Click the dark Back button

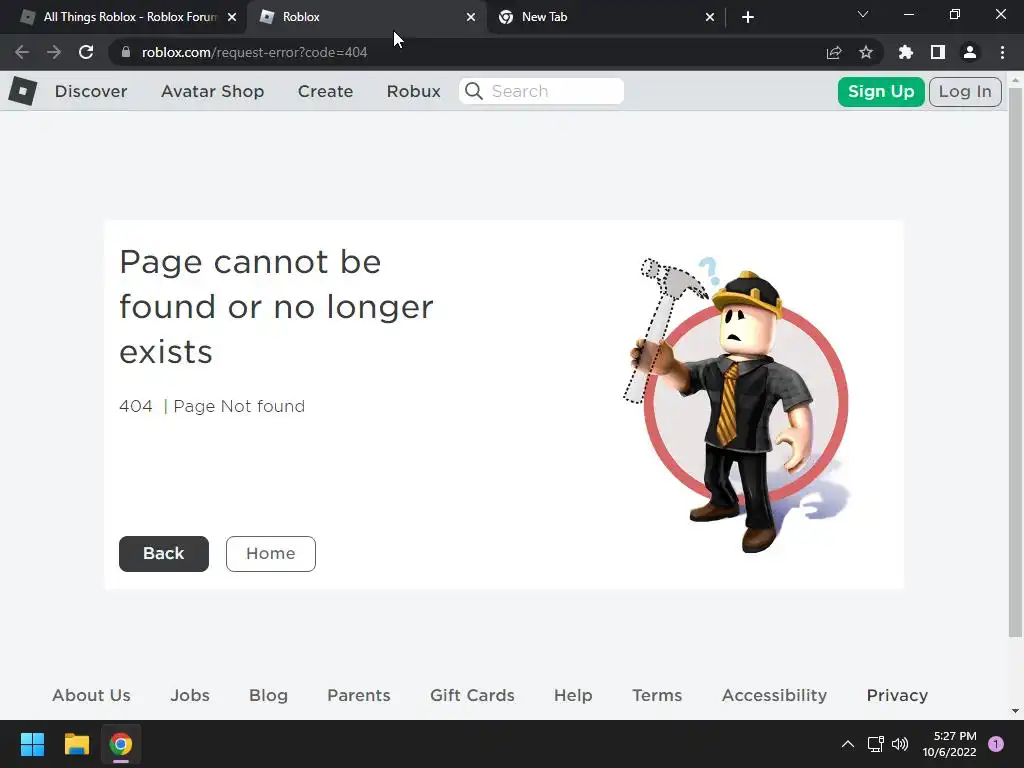click(164, 554)
